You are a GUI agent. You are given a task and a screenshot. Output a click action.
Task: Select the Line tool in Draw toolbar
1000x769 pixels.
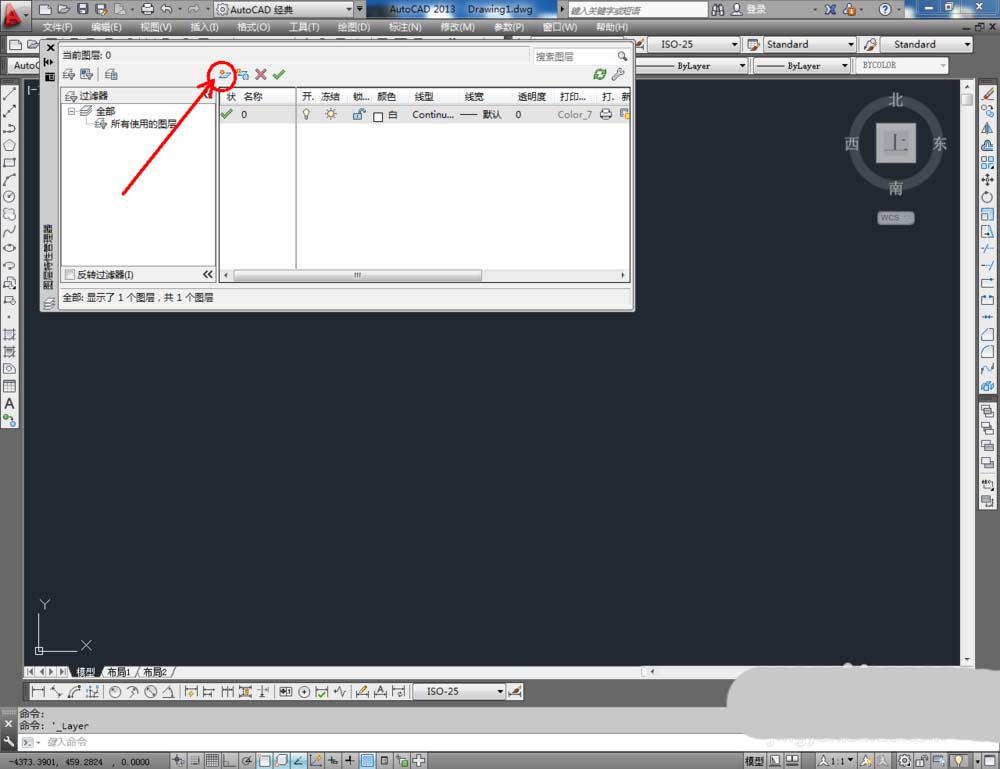[10, 94]
